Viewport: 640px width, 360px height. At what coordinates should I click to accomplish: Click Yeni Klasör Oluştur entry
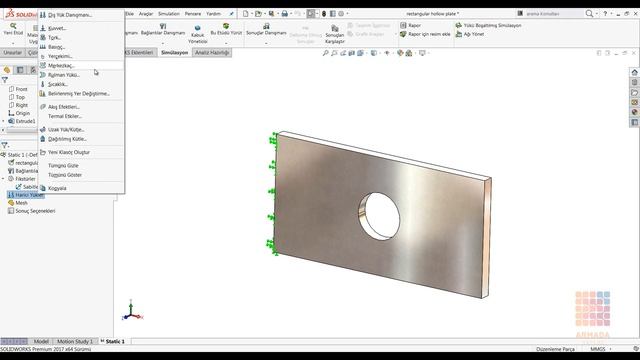(x=81, y=152)
